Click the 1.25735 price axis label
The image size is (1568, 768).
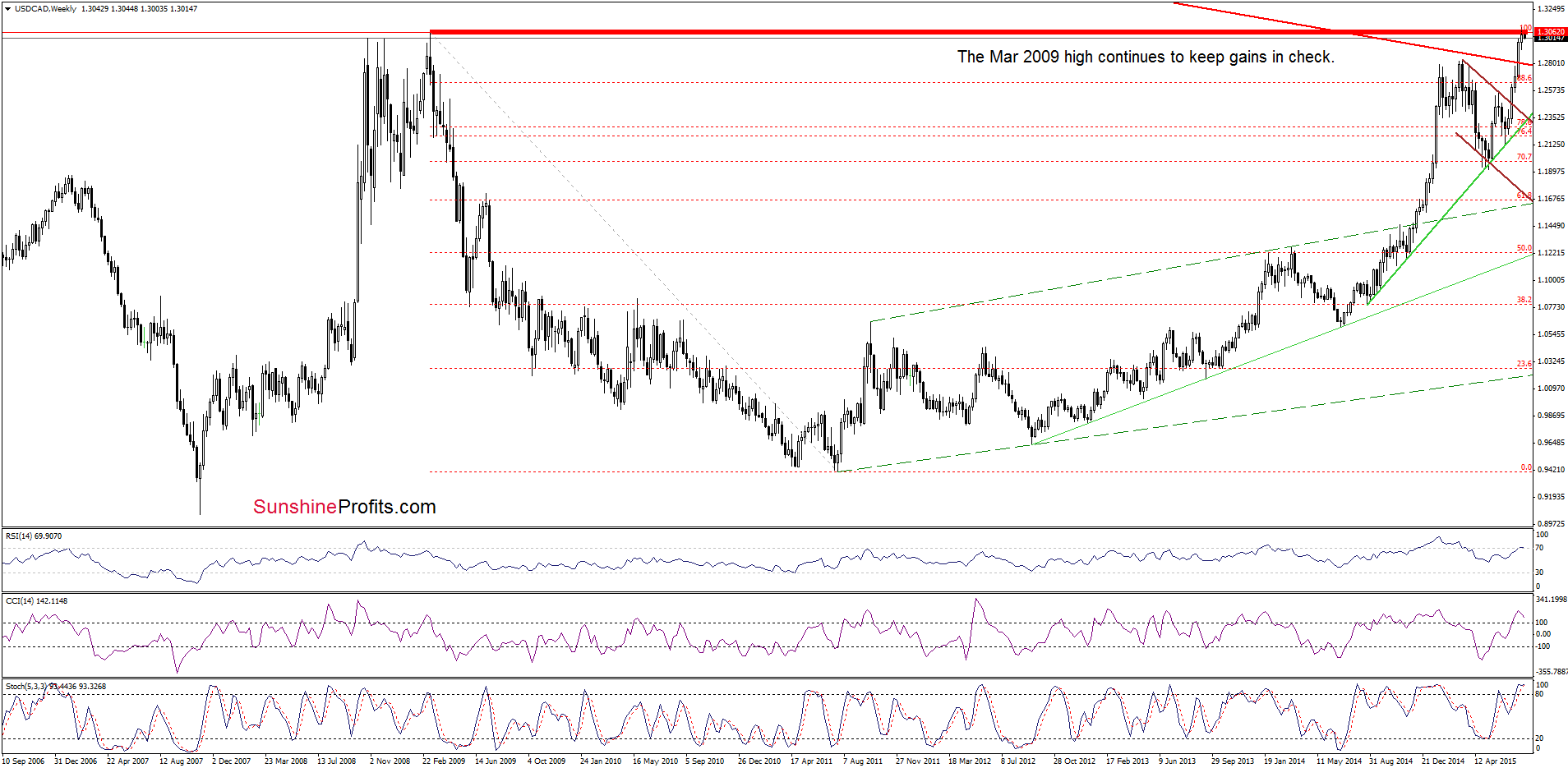click(x=1551, y=90)
